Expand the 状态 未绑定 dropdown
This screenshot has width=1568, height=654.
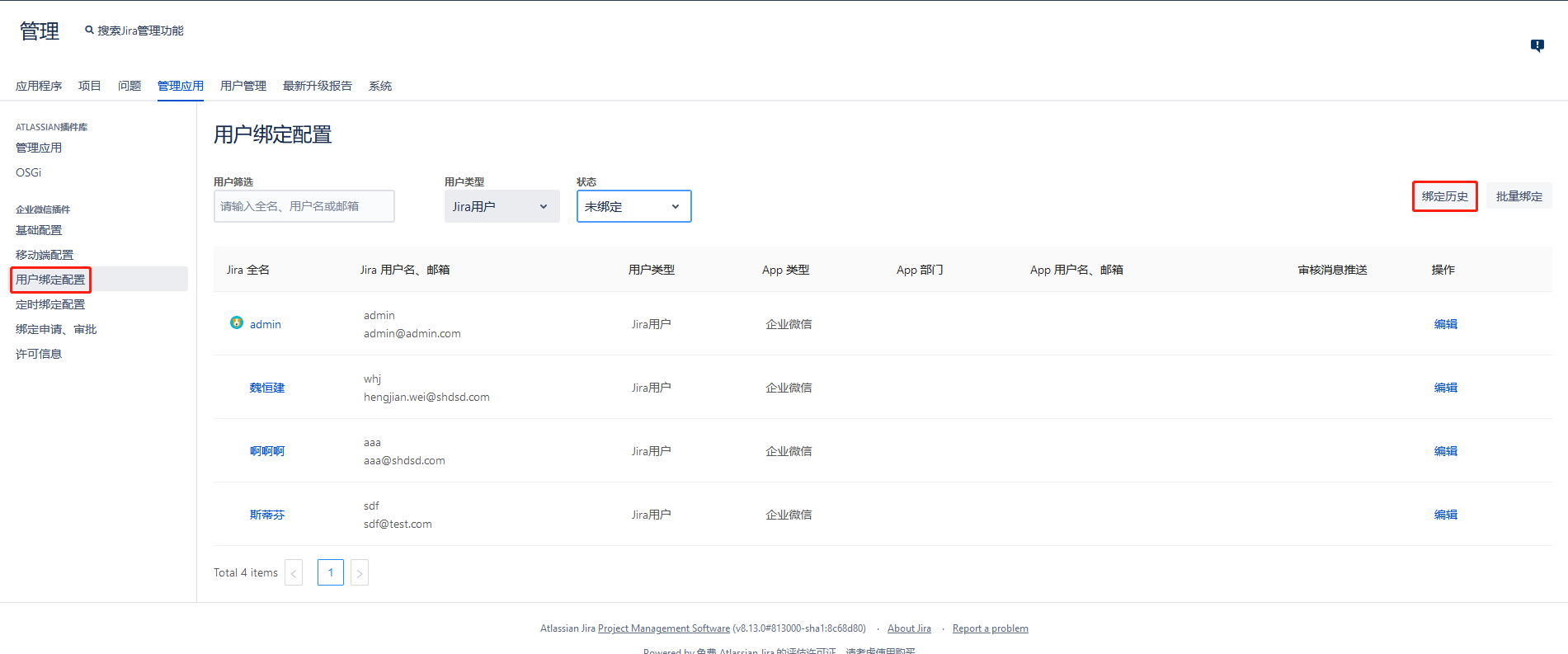coord(633,206)
